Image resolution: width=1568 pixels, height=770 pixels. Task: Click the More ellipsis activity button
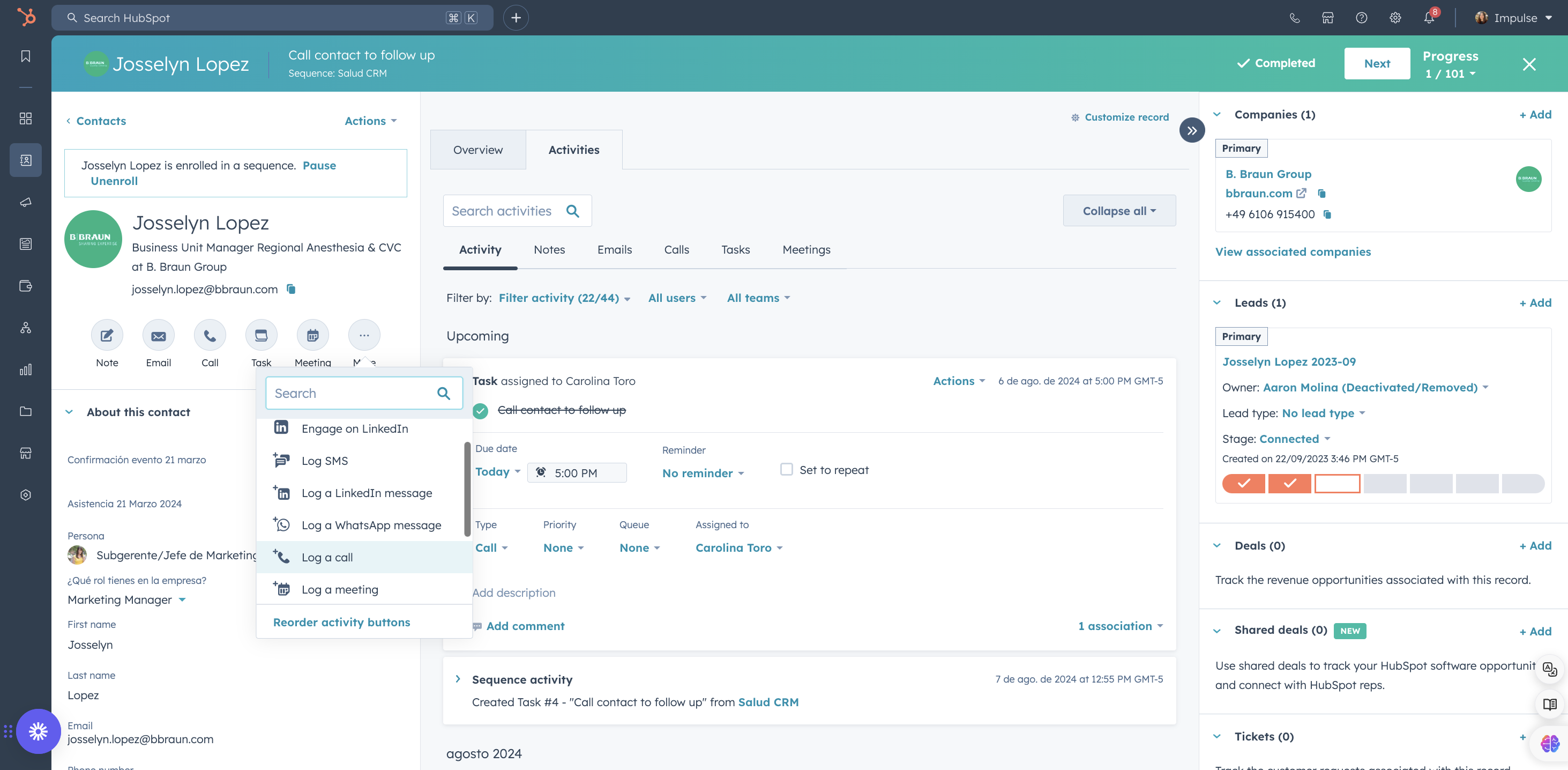(364, 335)
